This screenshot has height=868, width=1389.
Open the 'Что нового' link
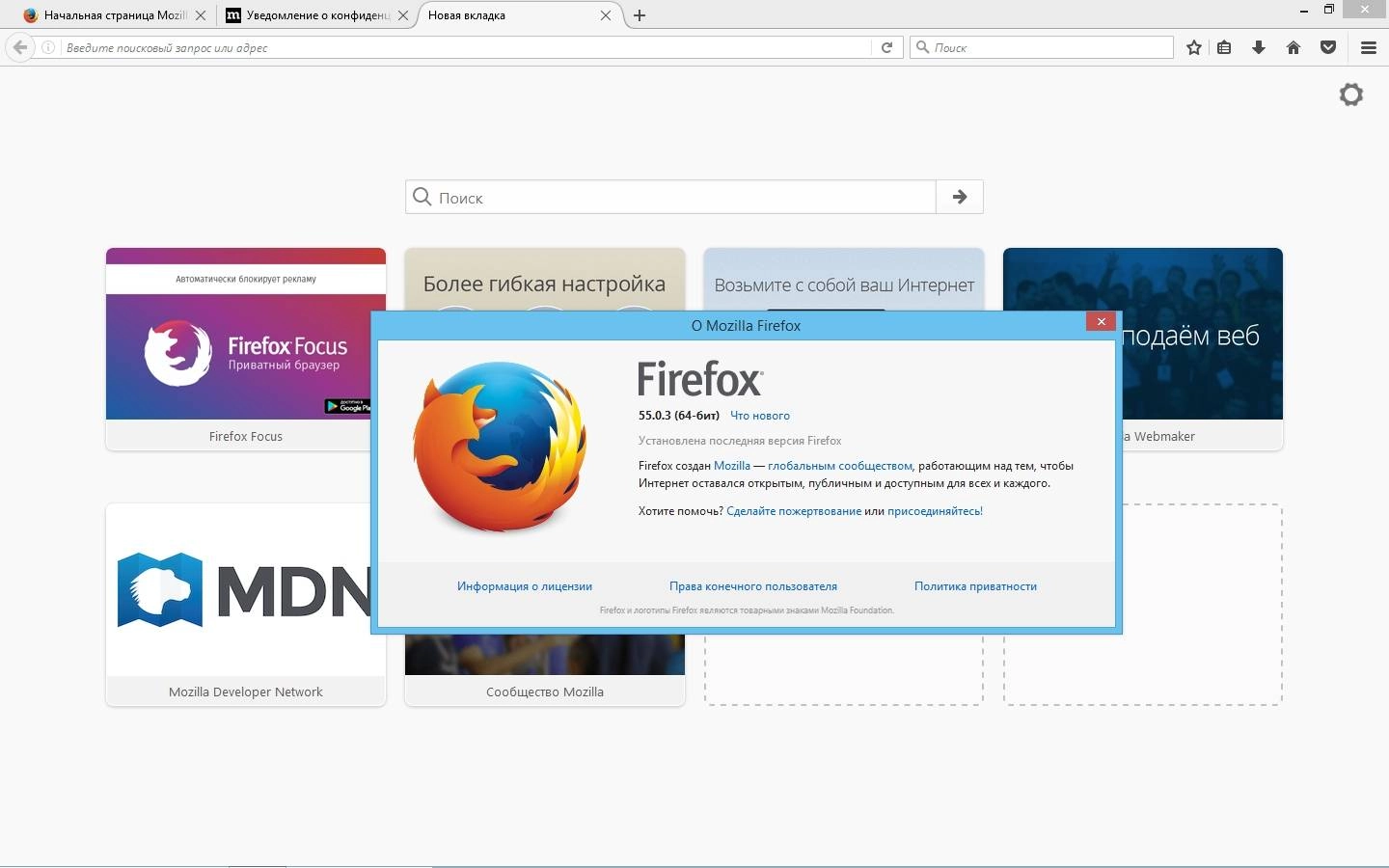pos(760,416)
